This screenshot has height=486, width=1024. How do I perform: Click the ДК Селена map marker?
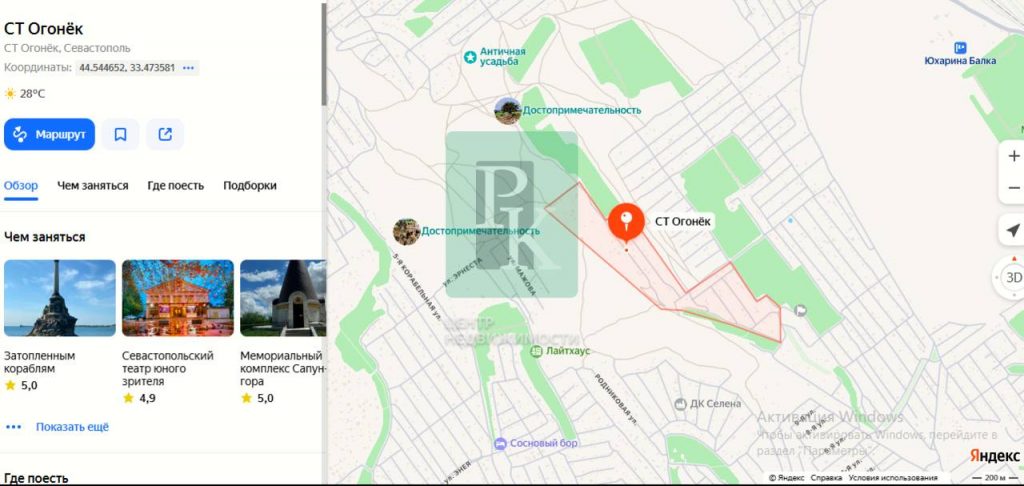tap(680, 404)
